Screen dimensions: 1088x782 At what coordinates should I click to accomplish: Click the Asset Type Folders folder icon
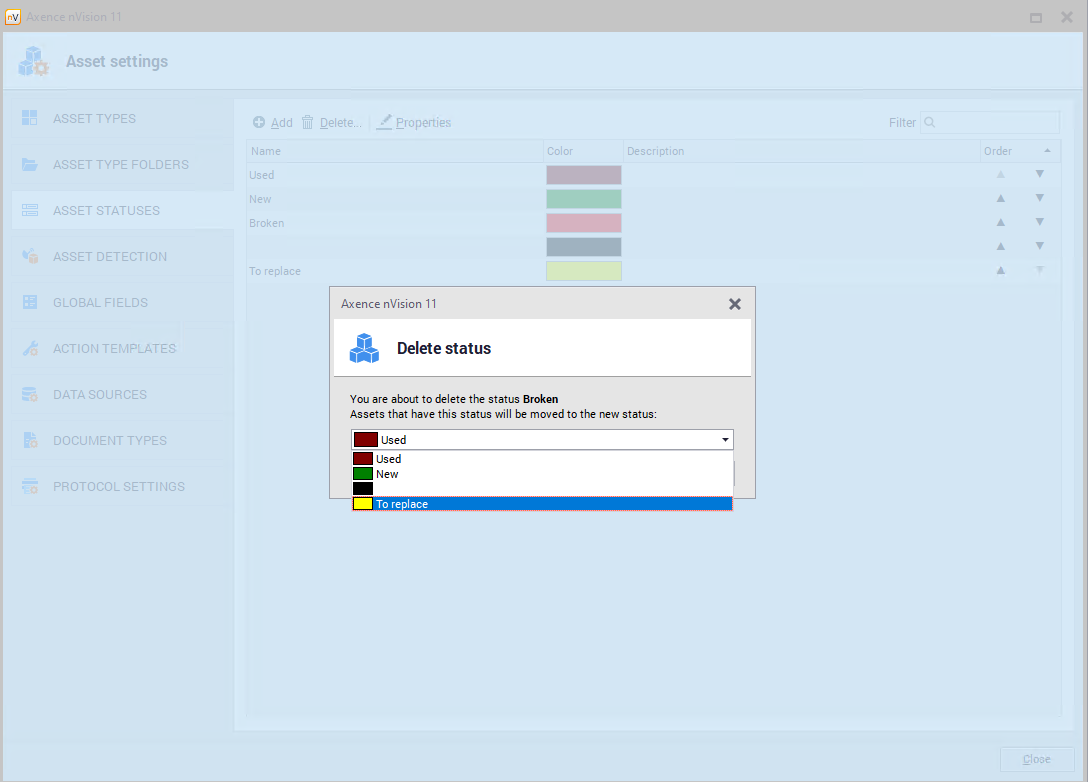[30, 164]
